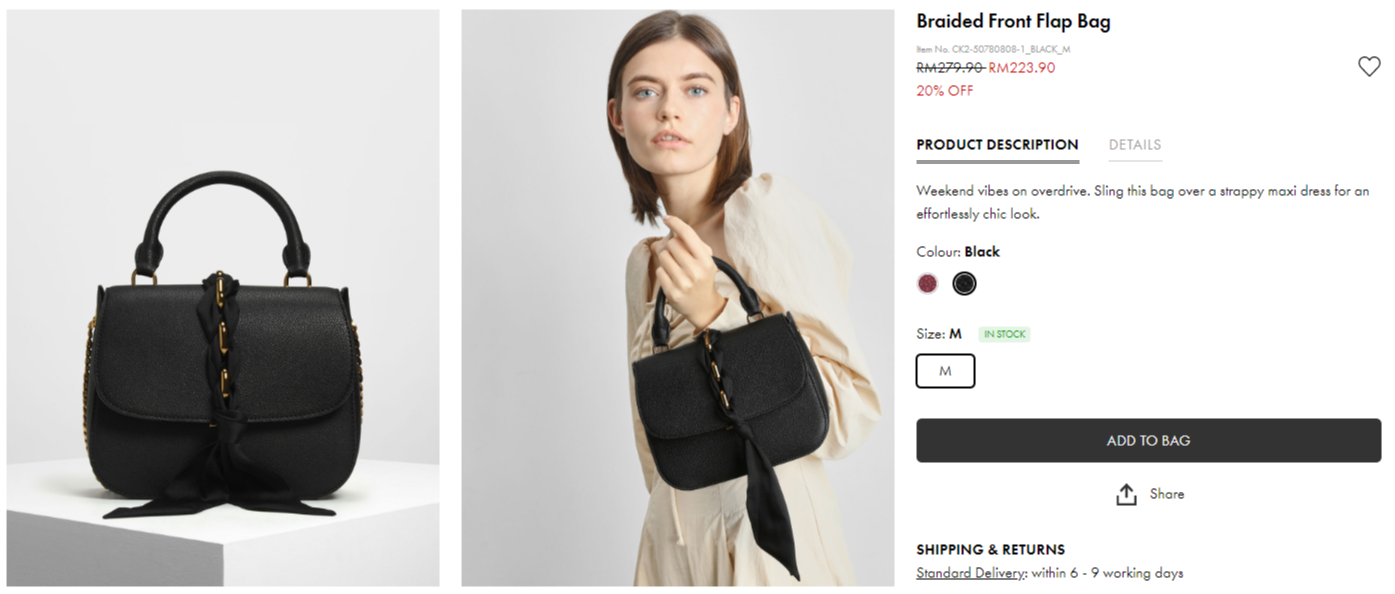Open the black bag product photo

(223, 298)
